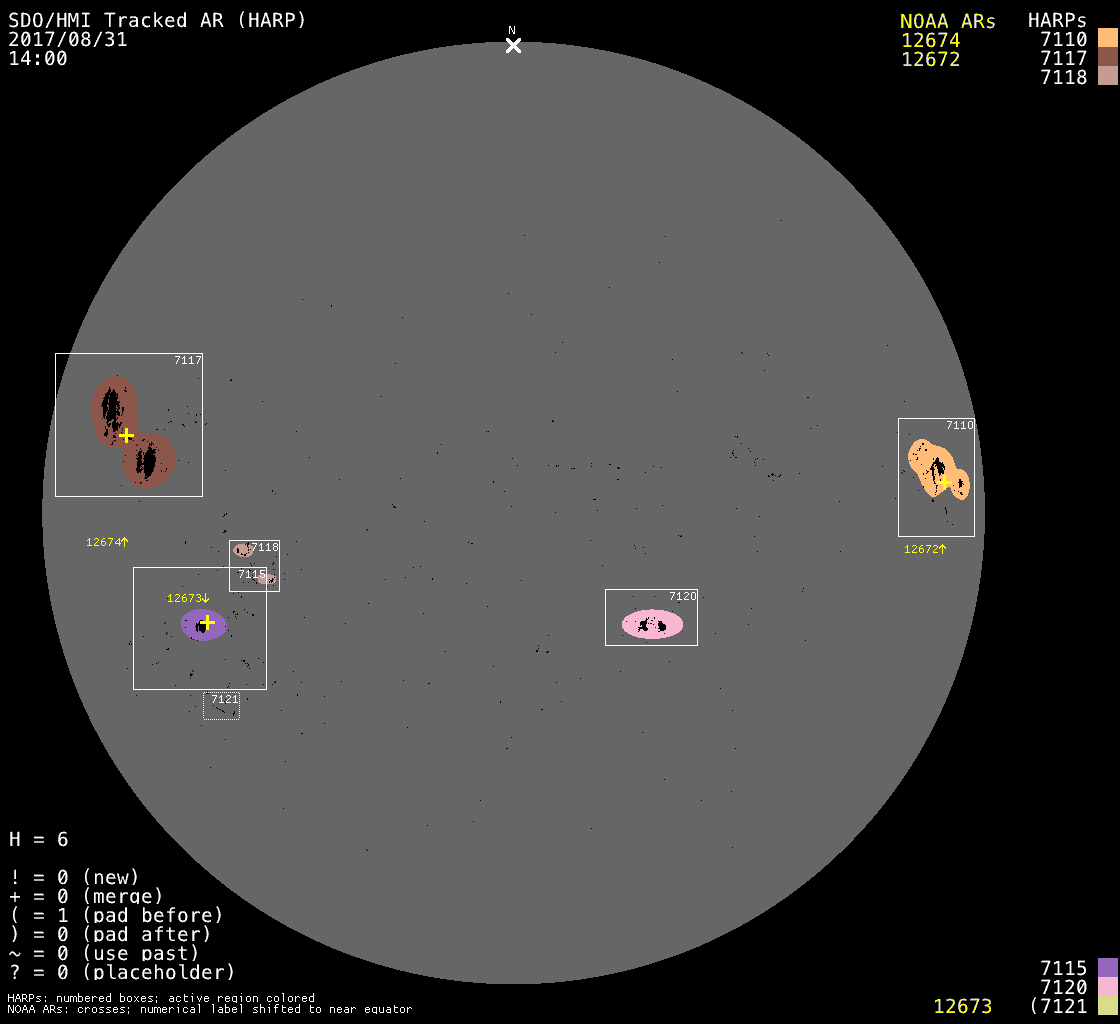The image size is (1120, 1024).
Task: Click the white X north pole marker
Action: (513, 45)
